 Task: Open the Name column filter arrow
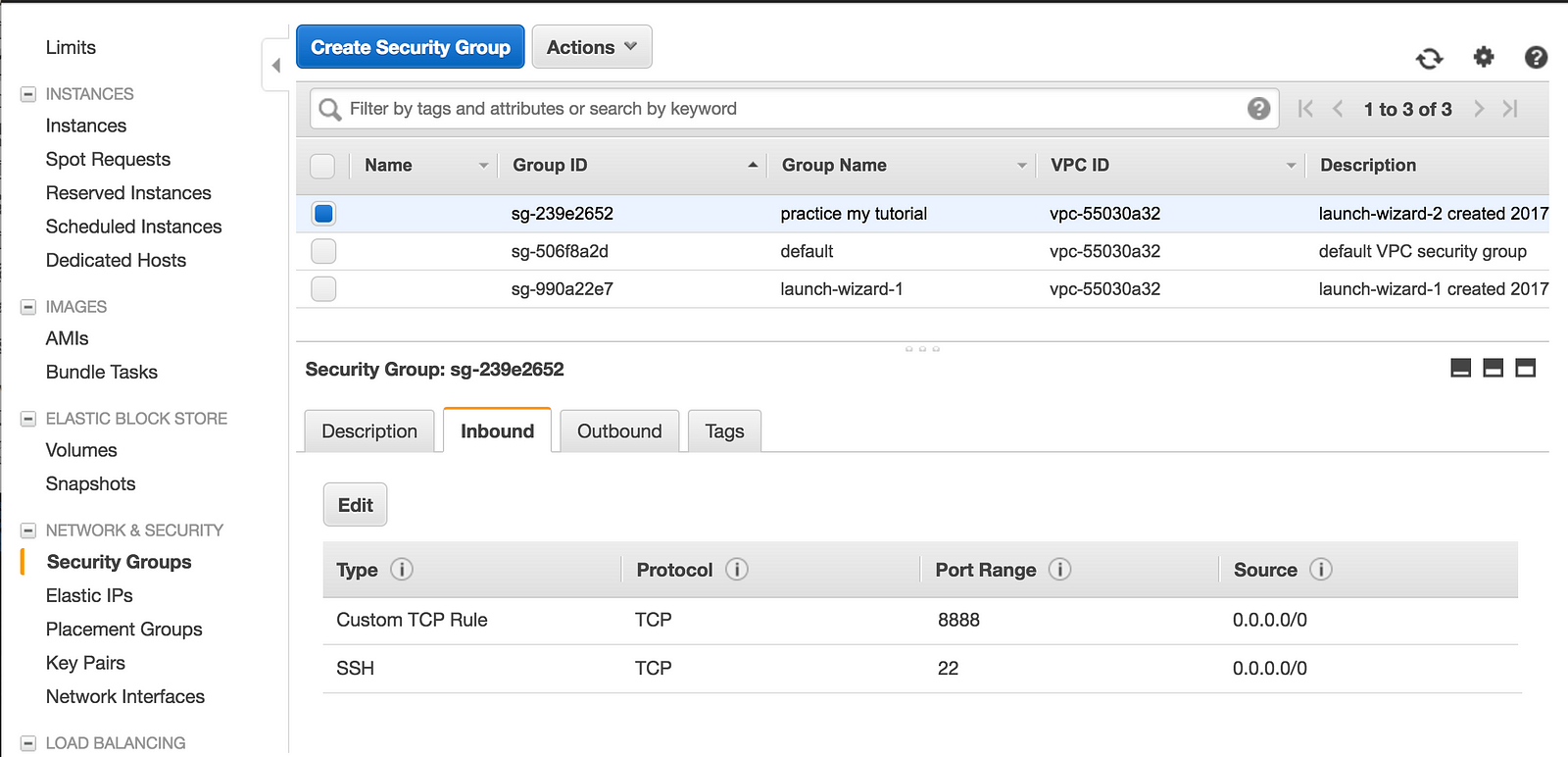pyautogui.click(x=483, y=166)
